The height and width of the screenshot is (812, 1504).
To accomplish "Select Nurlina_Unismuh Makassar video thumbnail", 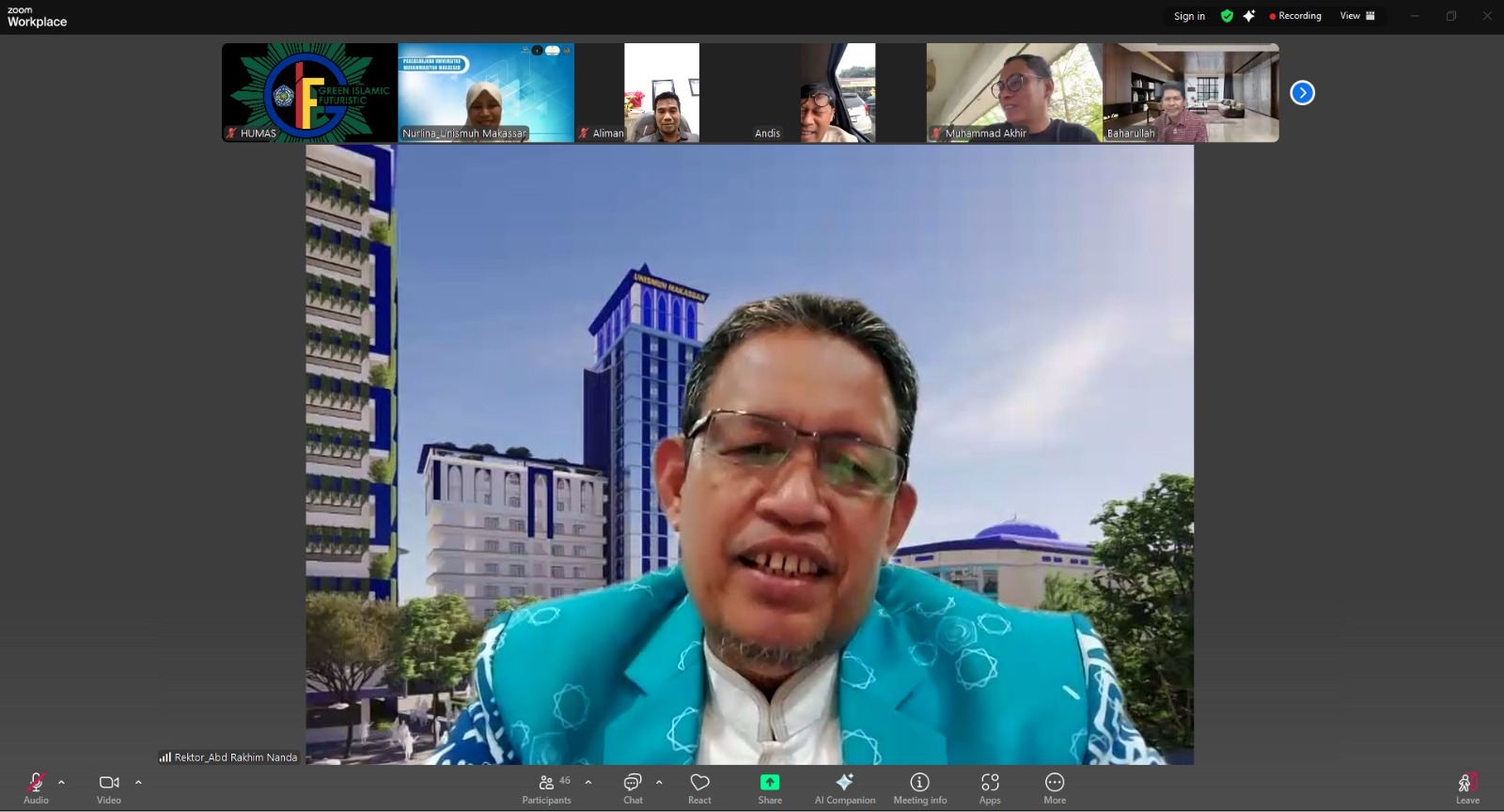I will pos(486,92).
